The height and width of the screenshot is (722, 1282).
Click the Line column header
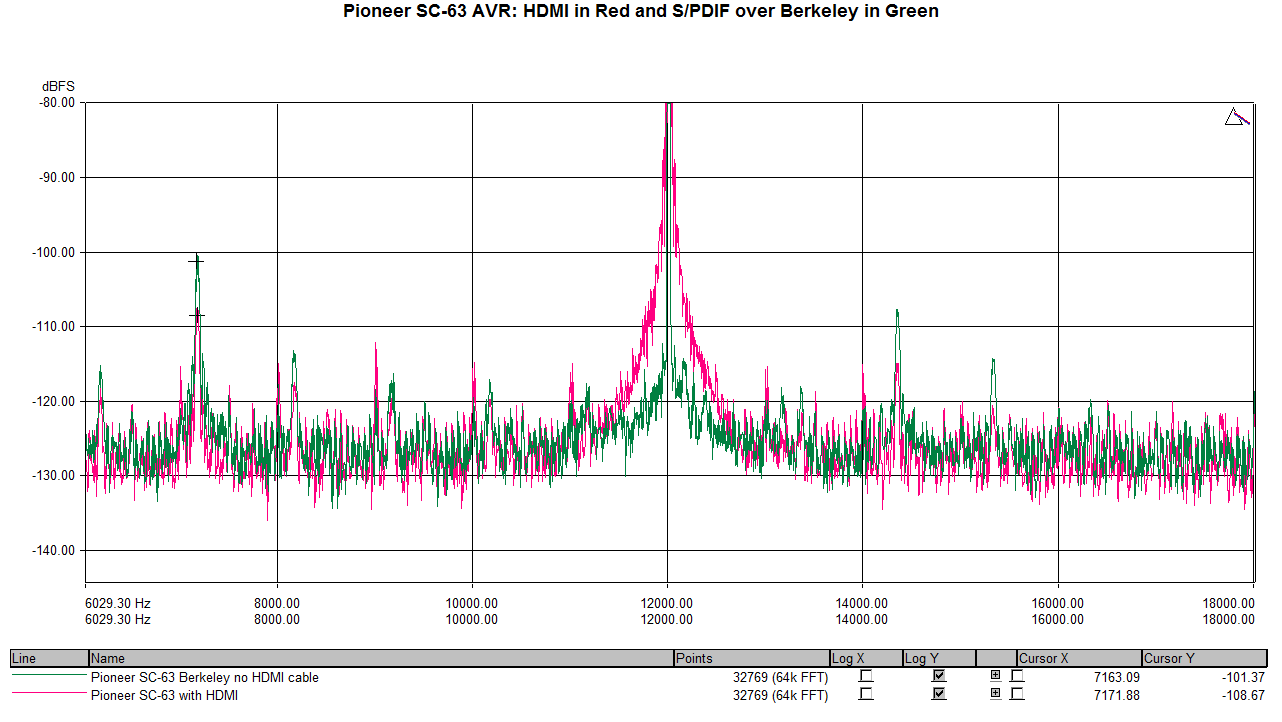point(49,658)
